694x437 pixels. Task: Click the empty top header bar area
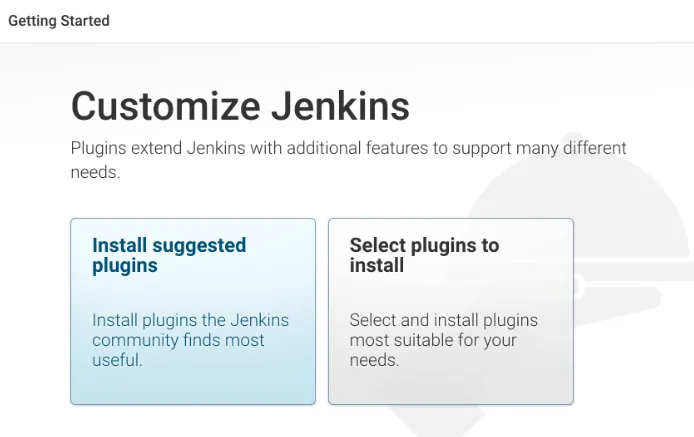pos(400,20)
